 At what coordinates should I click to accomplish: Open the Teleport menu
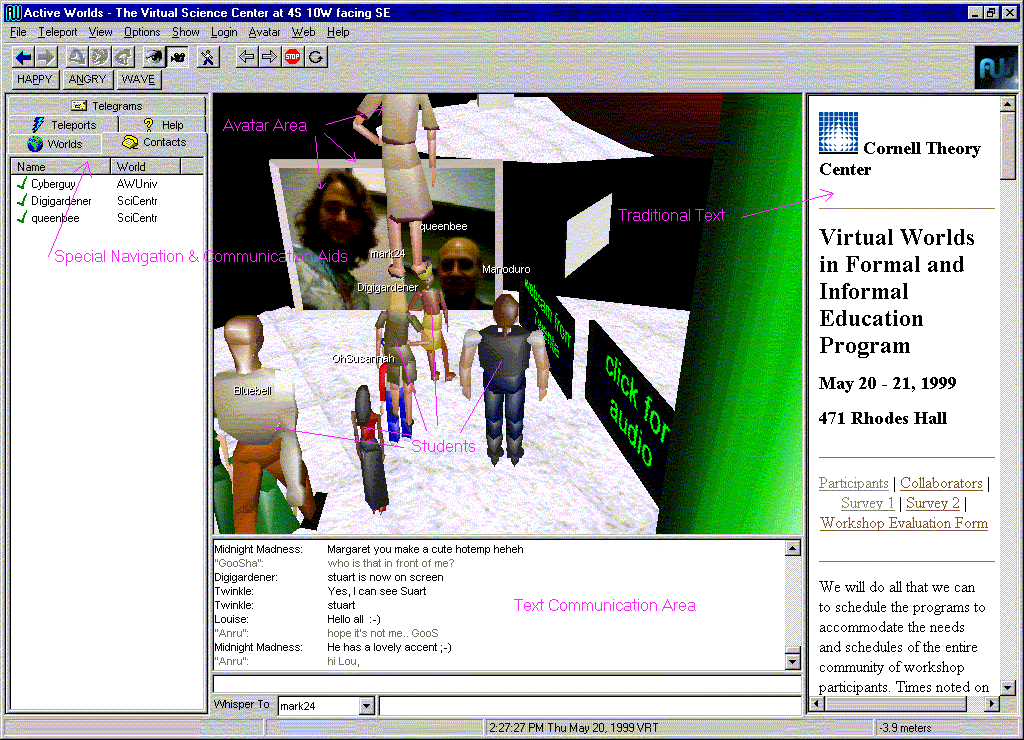click(x=57, y=32)
